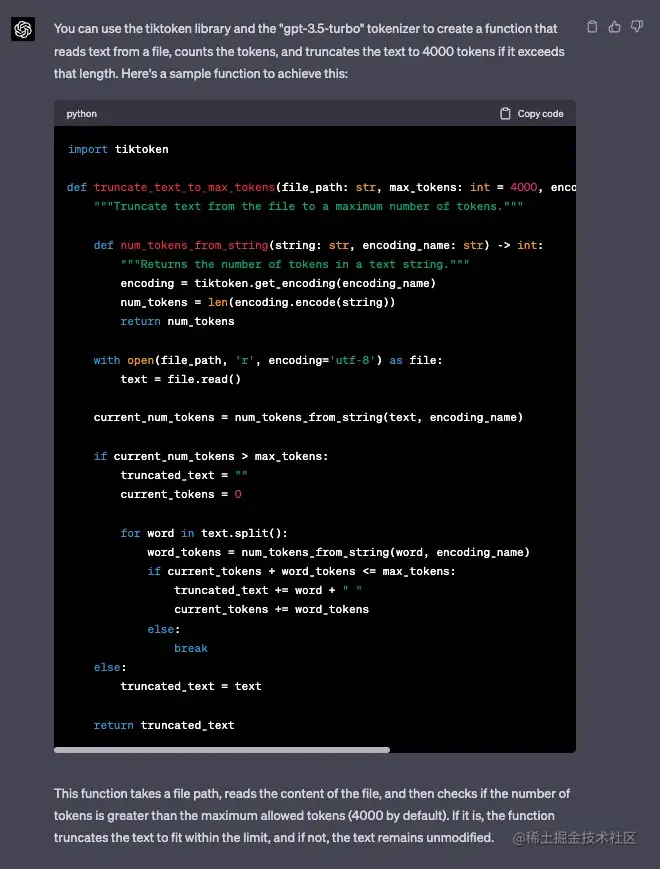This screenshot has width=660, height=869.
Task: Copy the response using clipboard icon
Action: pyautogui.click(x=592, y=27)
